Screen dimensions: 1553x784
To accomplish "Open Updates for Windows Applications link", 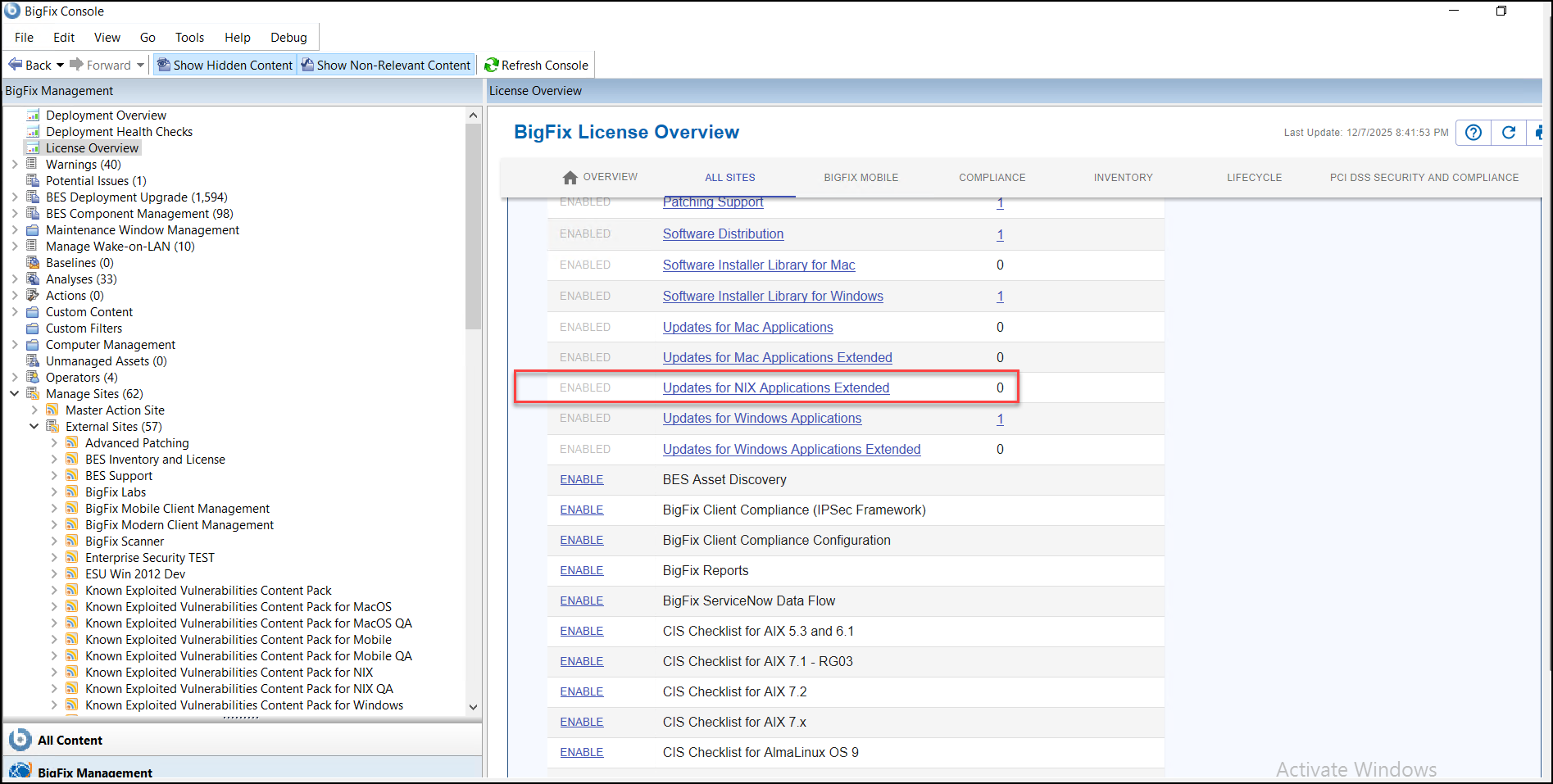I will (x=762, y=419).
